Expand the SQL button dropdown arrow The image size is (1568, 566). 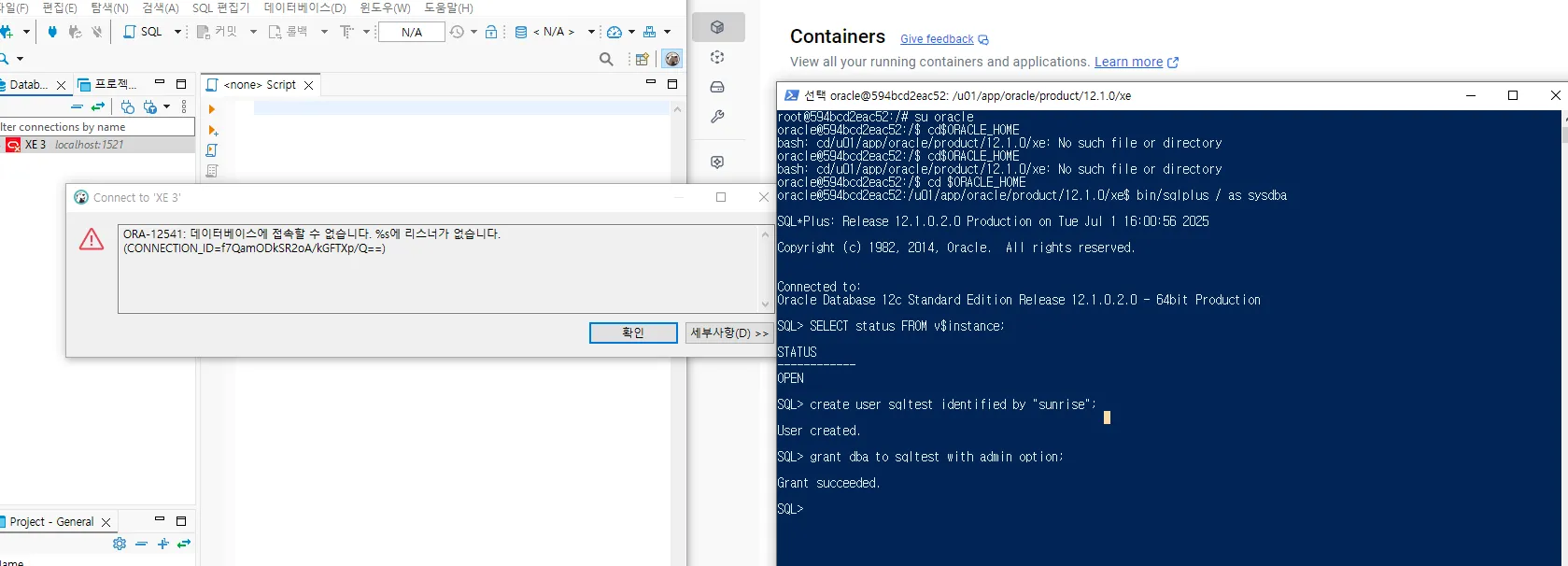pos(177,32)
